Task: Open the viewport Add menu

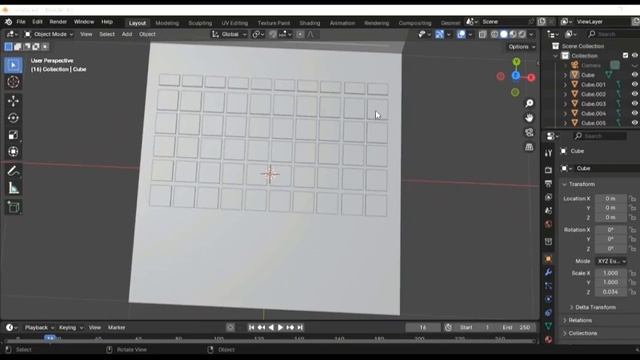Action: (x=127, y=34)
